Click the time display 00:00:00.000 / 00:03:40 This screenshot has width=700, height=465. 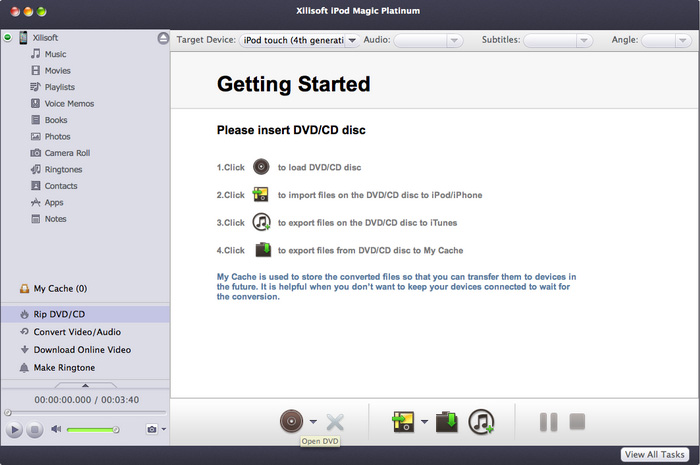tap(87, 400)
